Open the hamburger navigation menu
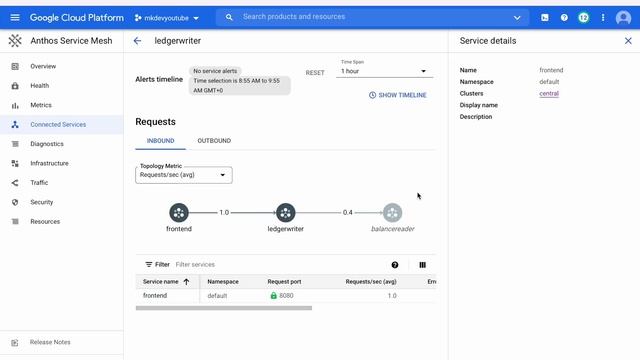The image size is (640, 360). click(15, 18)
